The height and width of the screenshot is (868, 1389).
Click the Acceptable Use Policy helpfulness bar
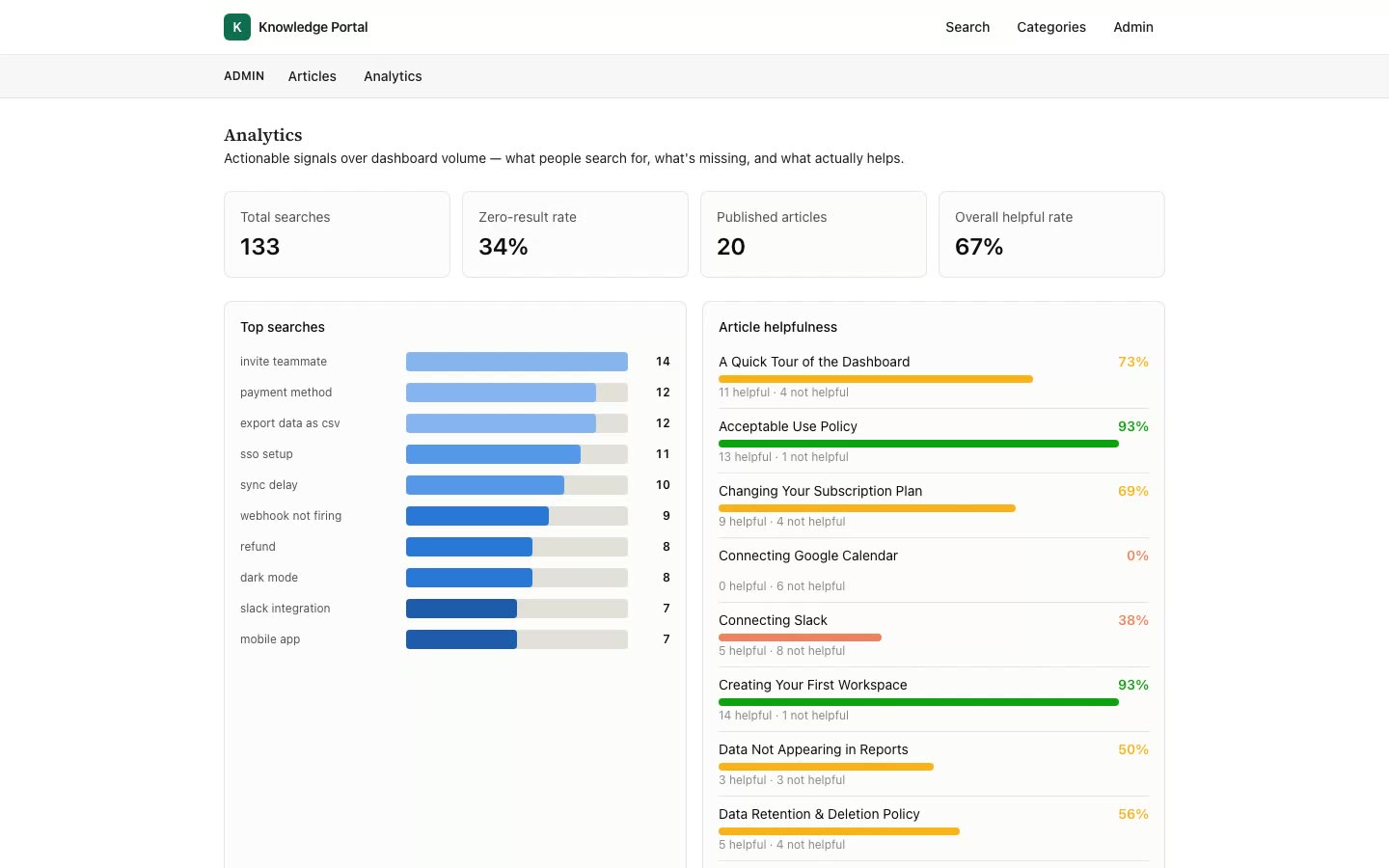pyautogui.click(x=918, y=444)
